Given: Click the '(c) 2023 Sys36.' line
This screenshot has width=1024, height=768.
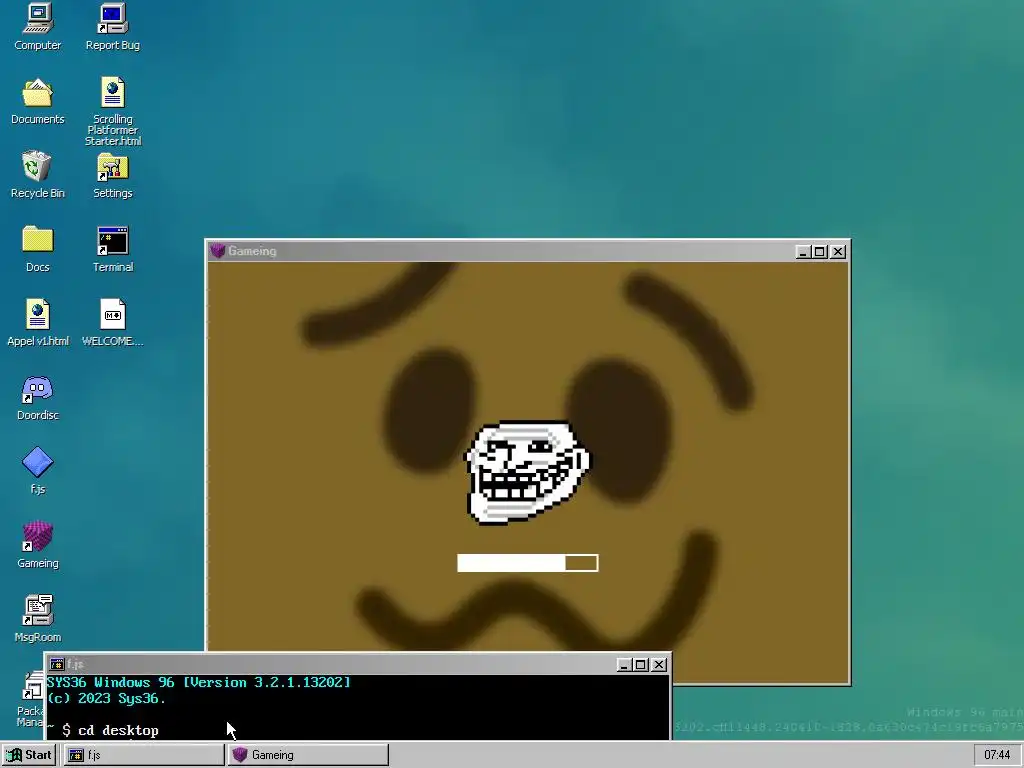Looking at the screenshot, I should point(106,699).
